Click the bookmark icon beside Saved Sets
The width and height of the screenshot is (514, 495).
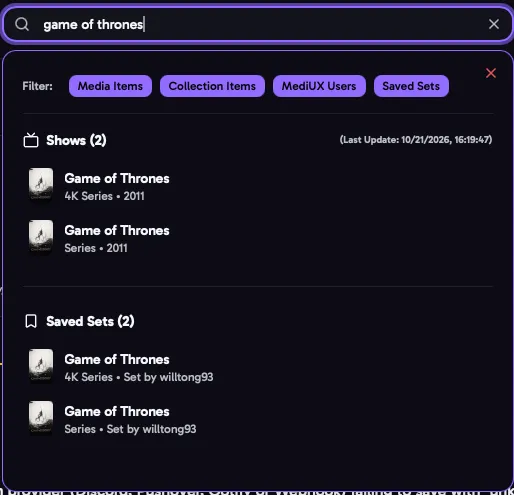31,321
